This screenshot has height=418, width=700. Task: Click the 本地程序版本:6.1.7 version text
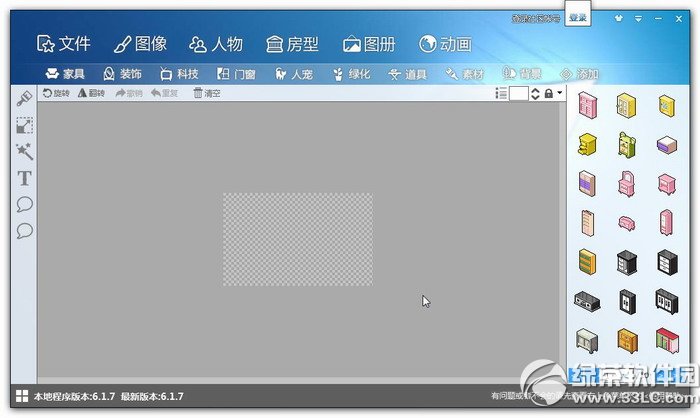[x=75, y=396]
